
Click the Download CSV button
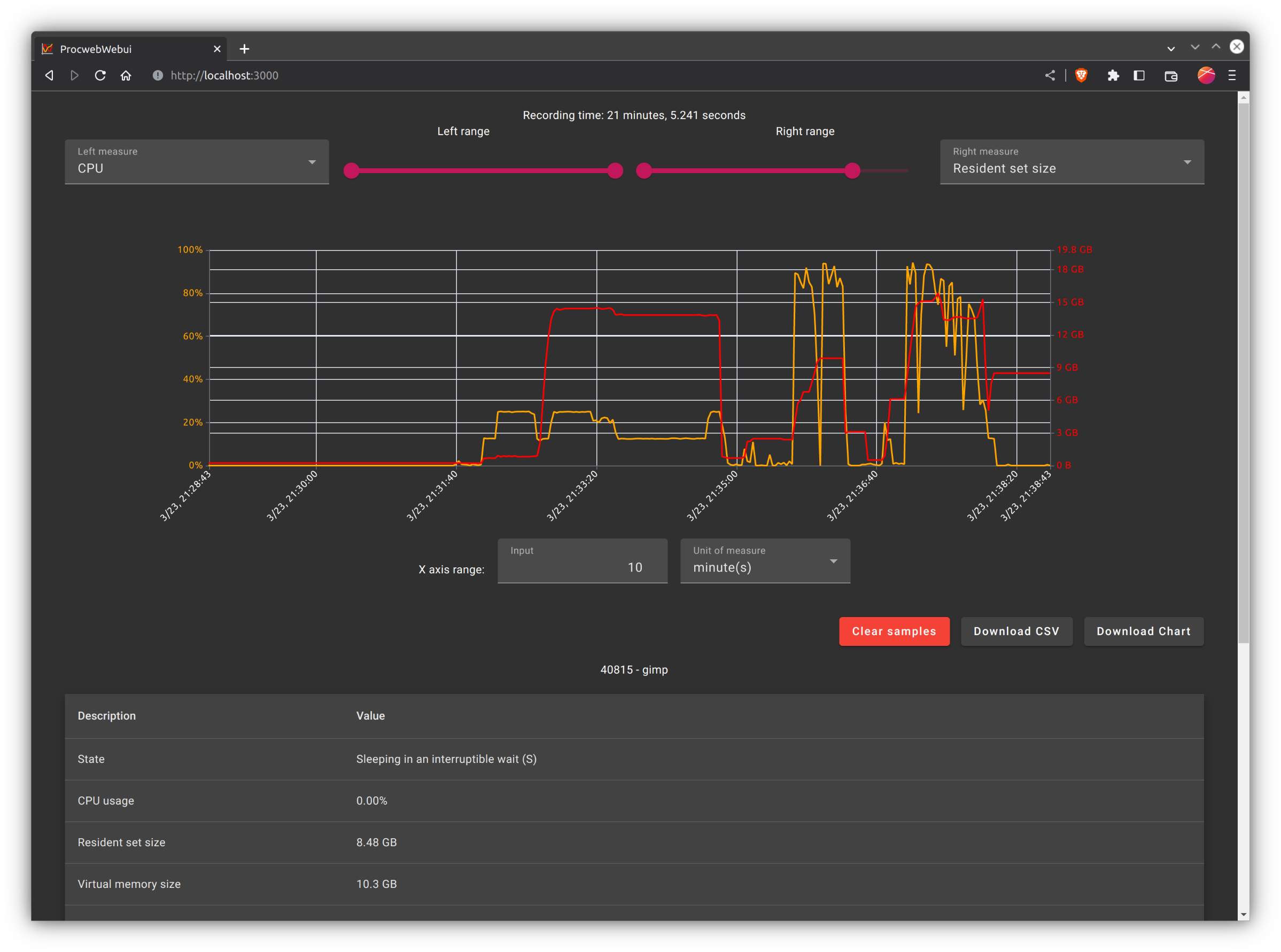coord(1016,631)
